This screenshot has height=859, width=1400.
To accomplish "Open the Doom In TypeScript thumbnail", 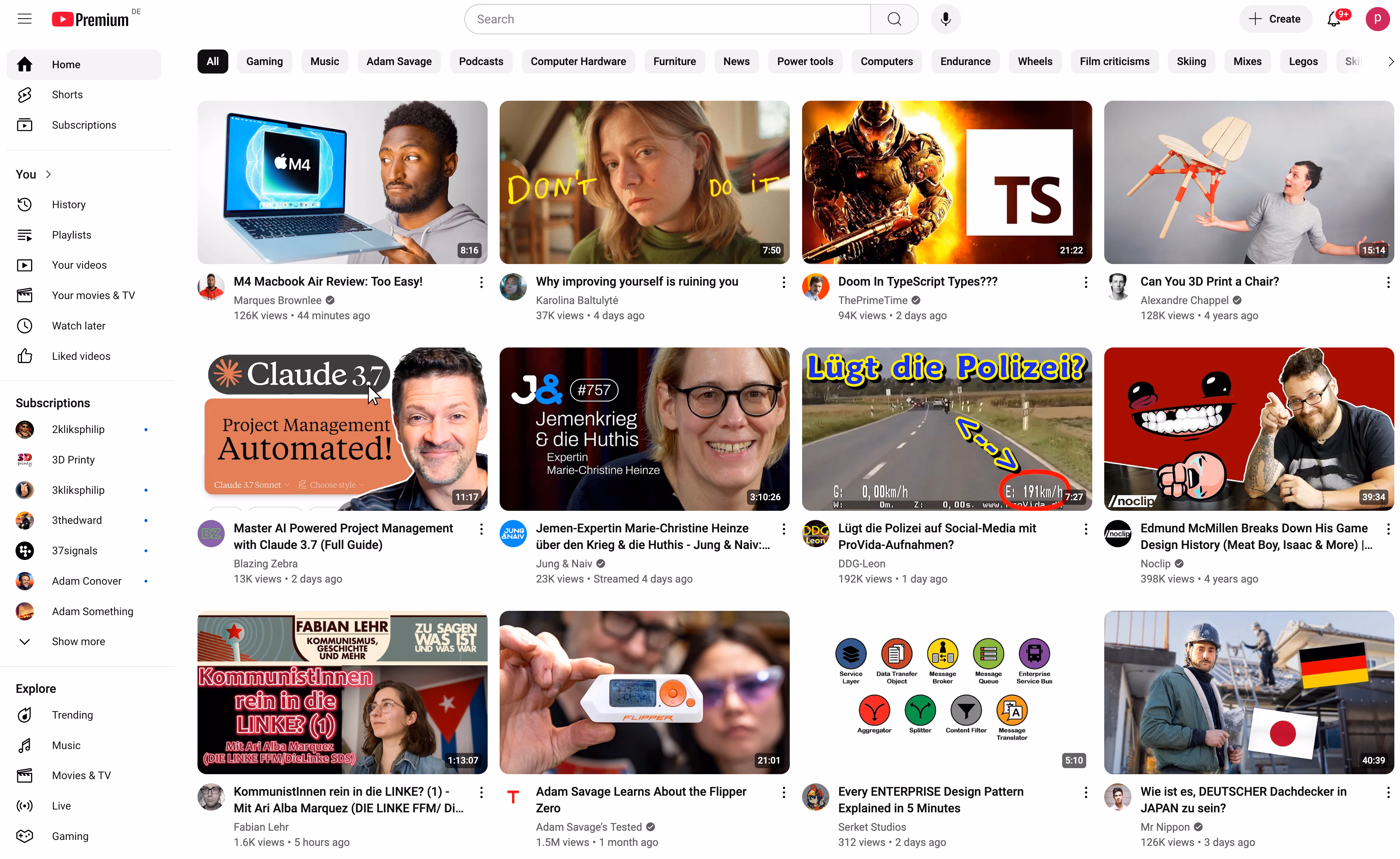I will pyautogui.click(x=946, y=182).
